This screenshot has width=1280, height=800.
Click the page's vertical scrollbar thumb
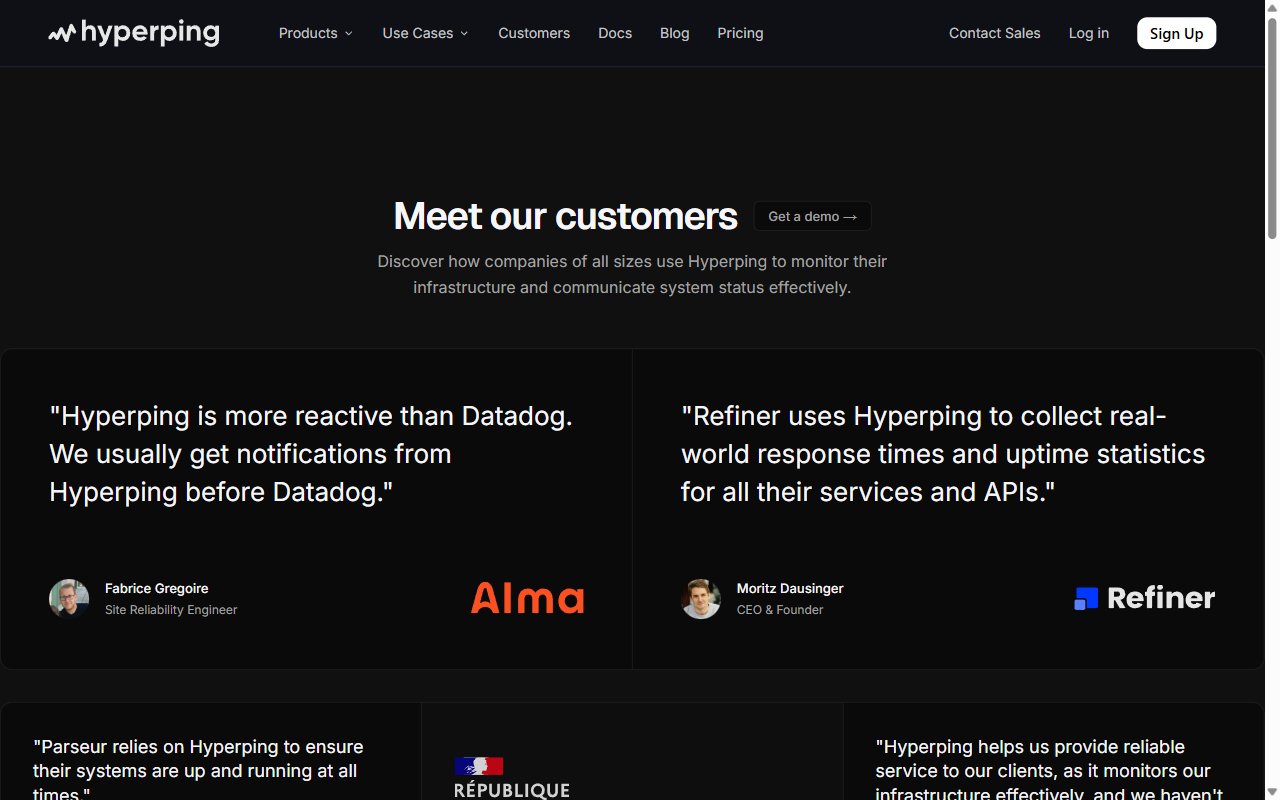tap(1272, 126)
